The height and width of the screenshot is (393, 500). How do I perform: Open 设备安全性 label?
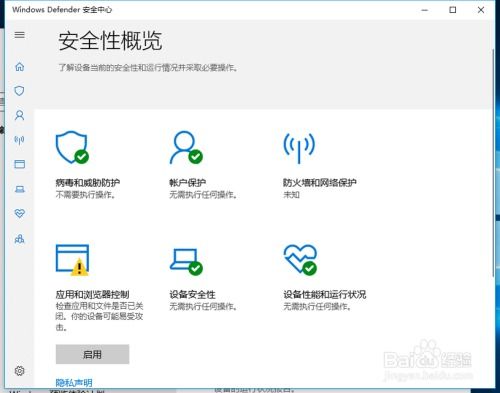pos(192,294)
